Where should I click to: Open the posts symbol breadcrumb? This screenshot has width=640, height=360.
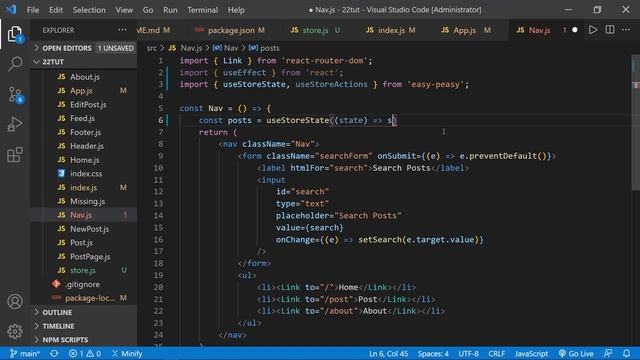(264, 48)
